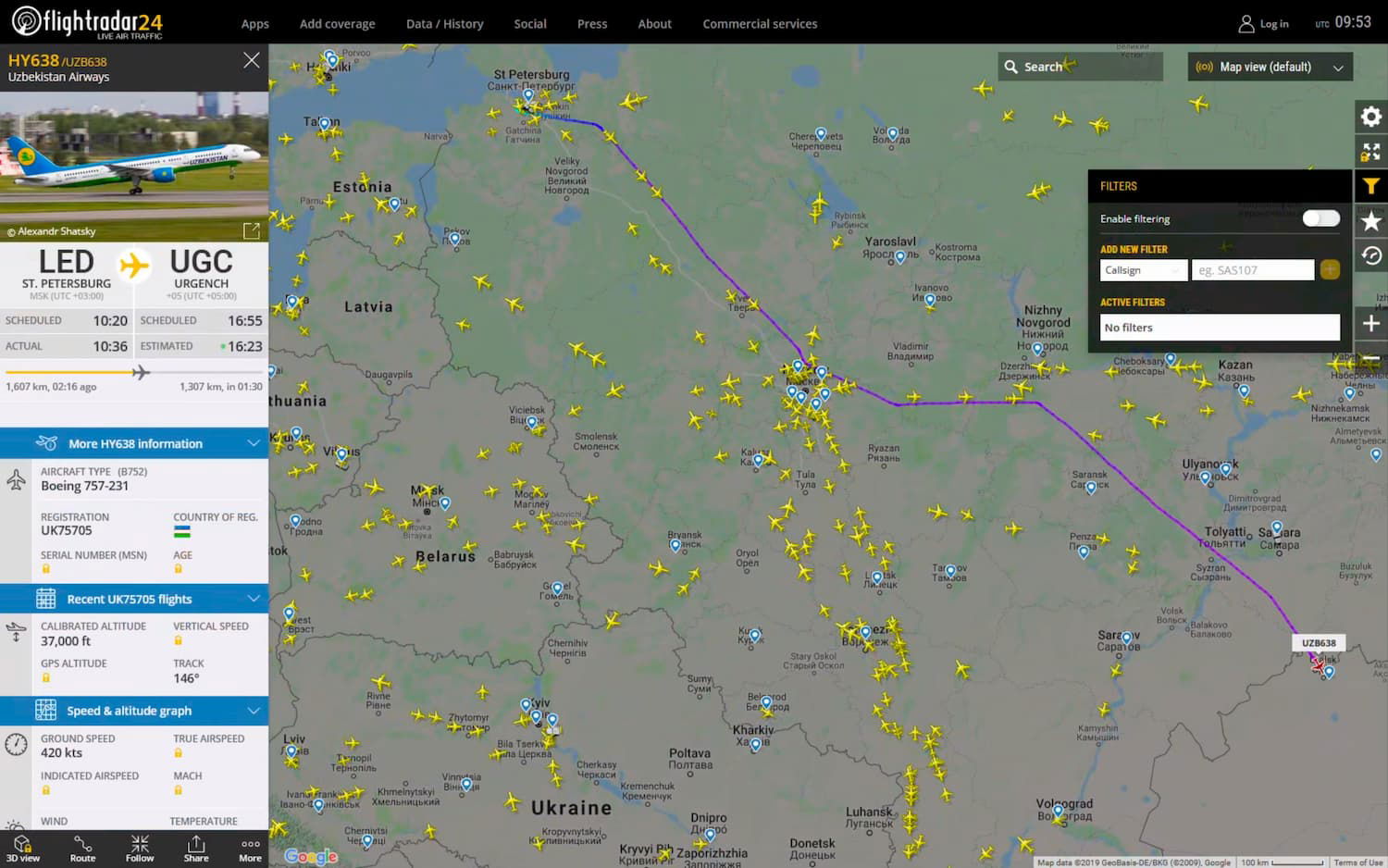Click calibrated altitude 37,000 ft value

coord(66,641)
